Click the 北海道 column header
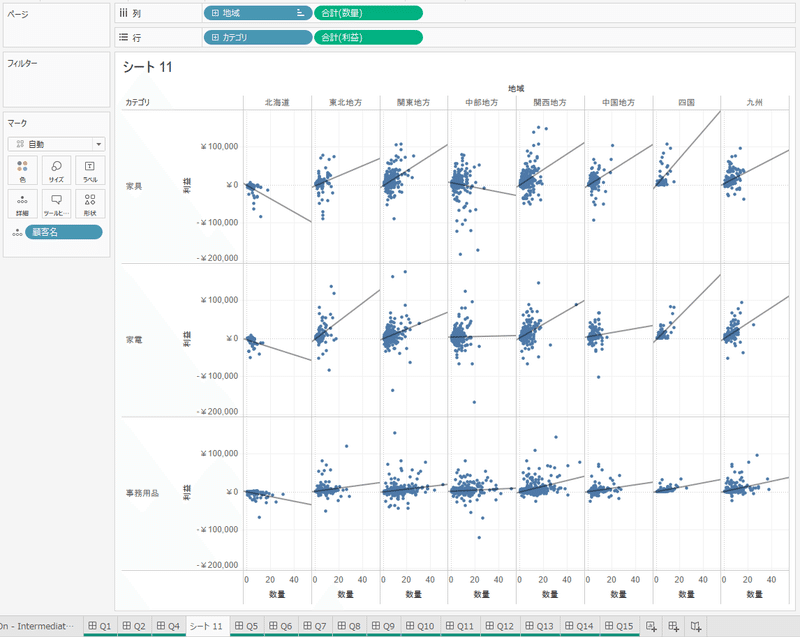Image resolution: width=800 pixels, height=637 pixels. coord(277,103)
